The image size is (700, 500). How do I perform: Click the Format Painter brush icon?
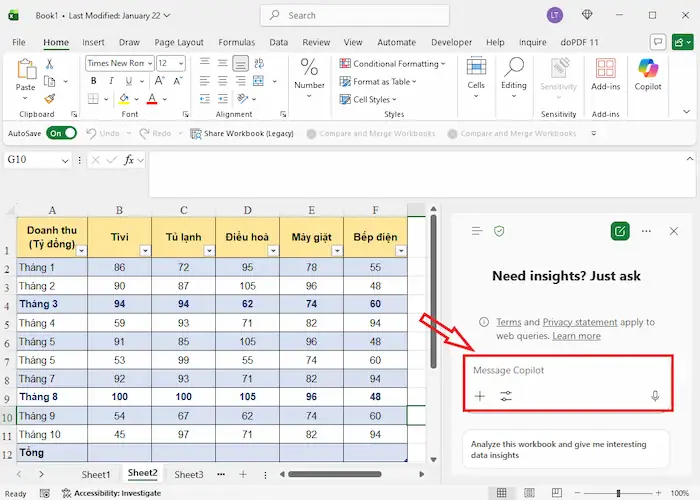[x=49, y=99]
